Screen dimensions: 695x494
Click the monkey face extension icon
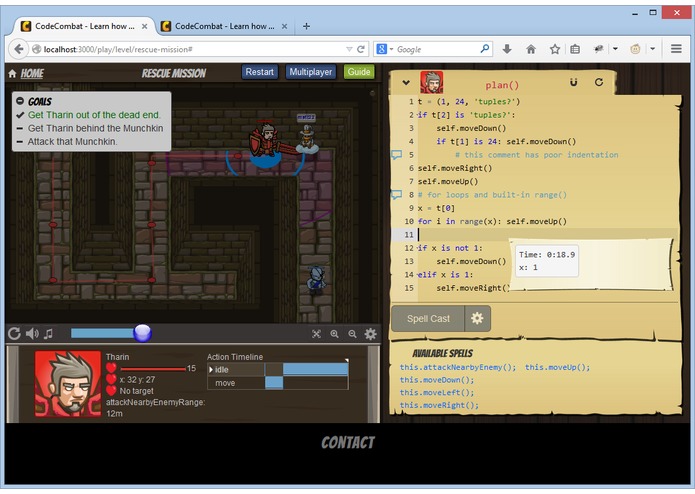click(635, 49)
